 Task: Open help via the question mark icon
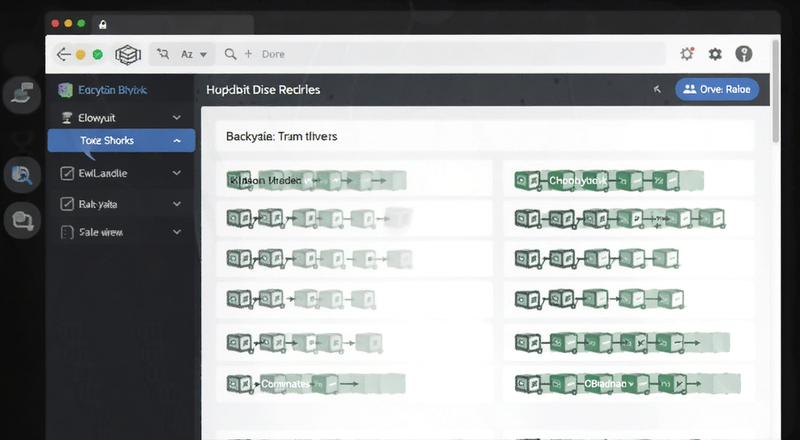(x=744, y=54)
